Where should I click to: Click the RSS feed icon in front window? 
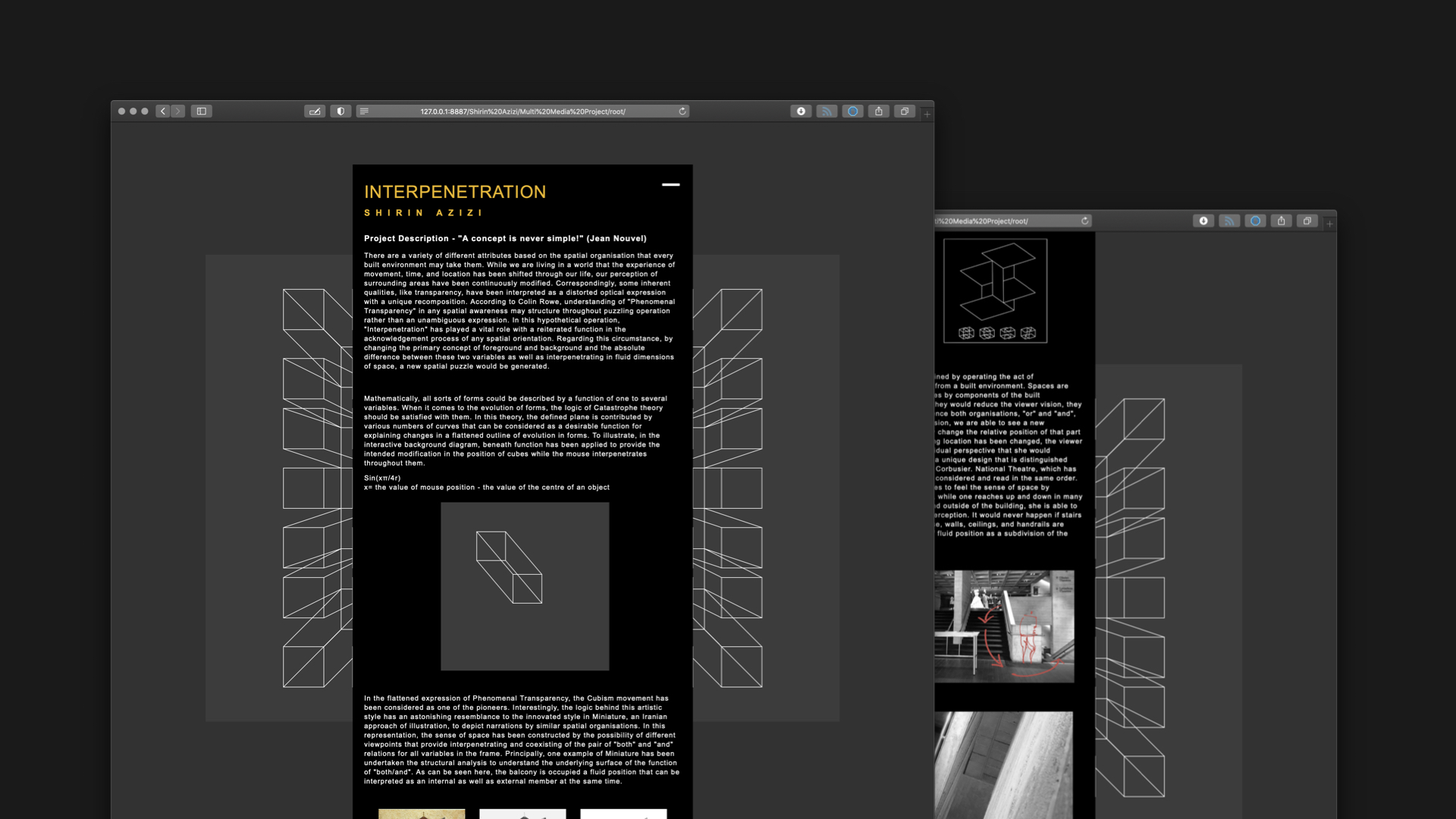(x=827, y=111)
